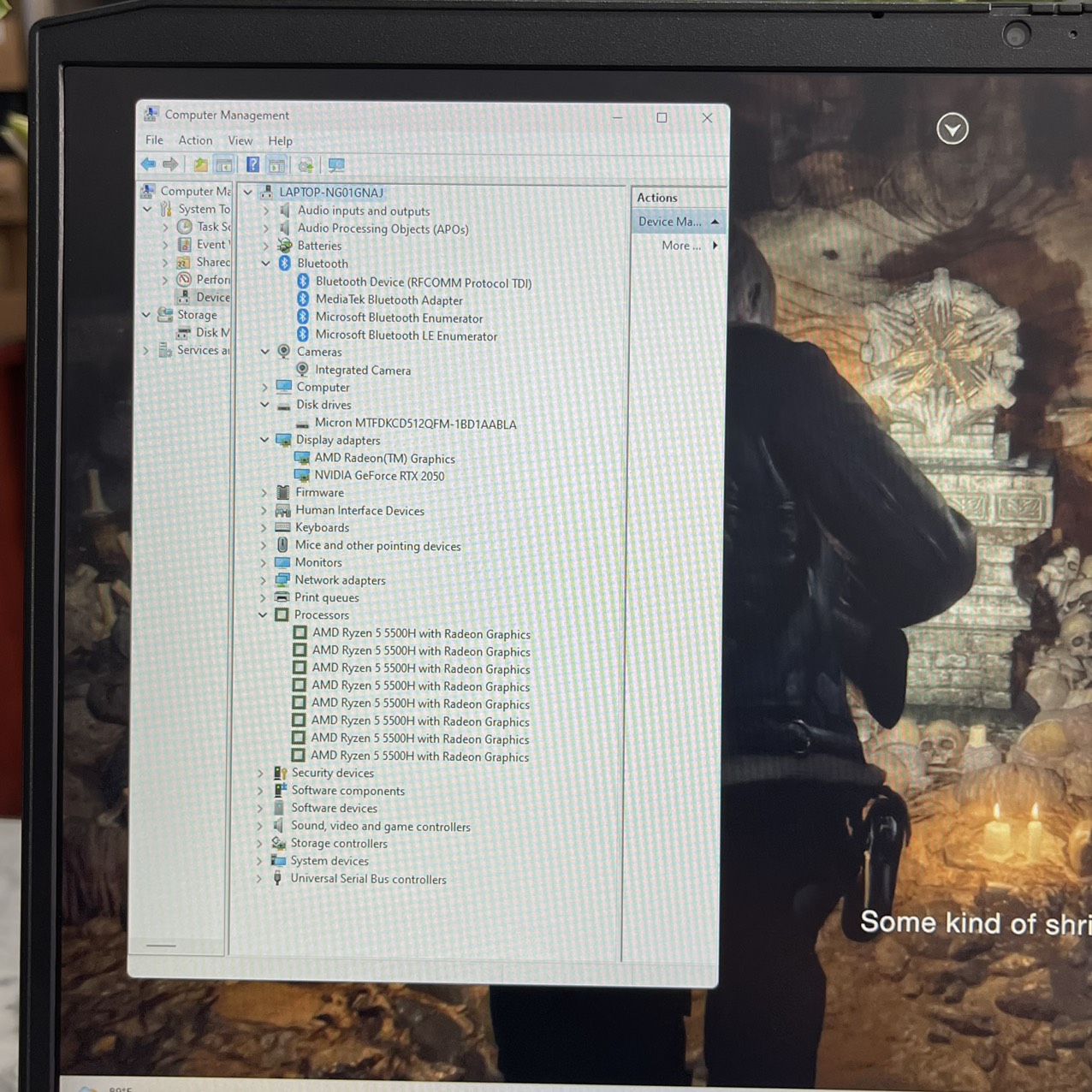Click the Monitors category icon
Screen dimensions: 1092x1092
click(x=282, y=563)
